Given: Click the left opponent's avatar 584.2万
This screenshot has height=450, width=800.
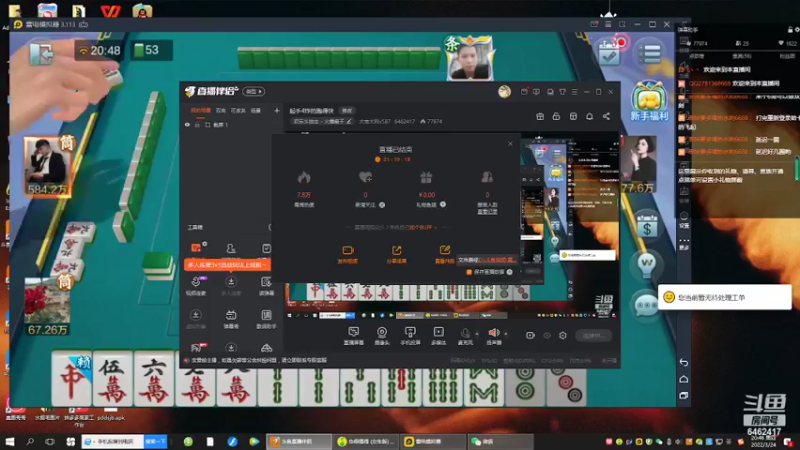Looking at the screenshot, I should [47, 166].
